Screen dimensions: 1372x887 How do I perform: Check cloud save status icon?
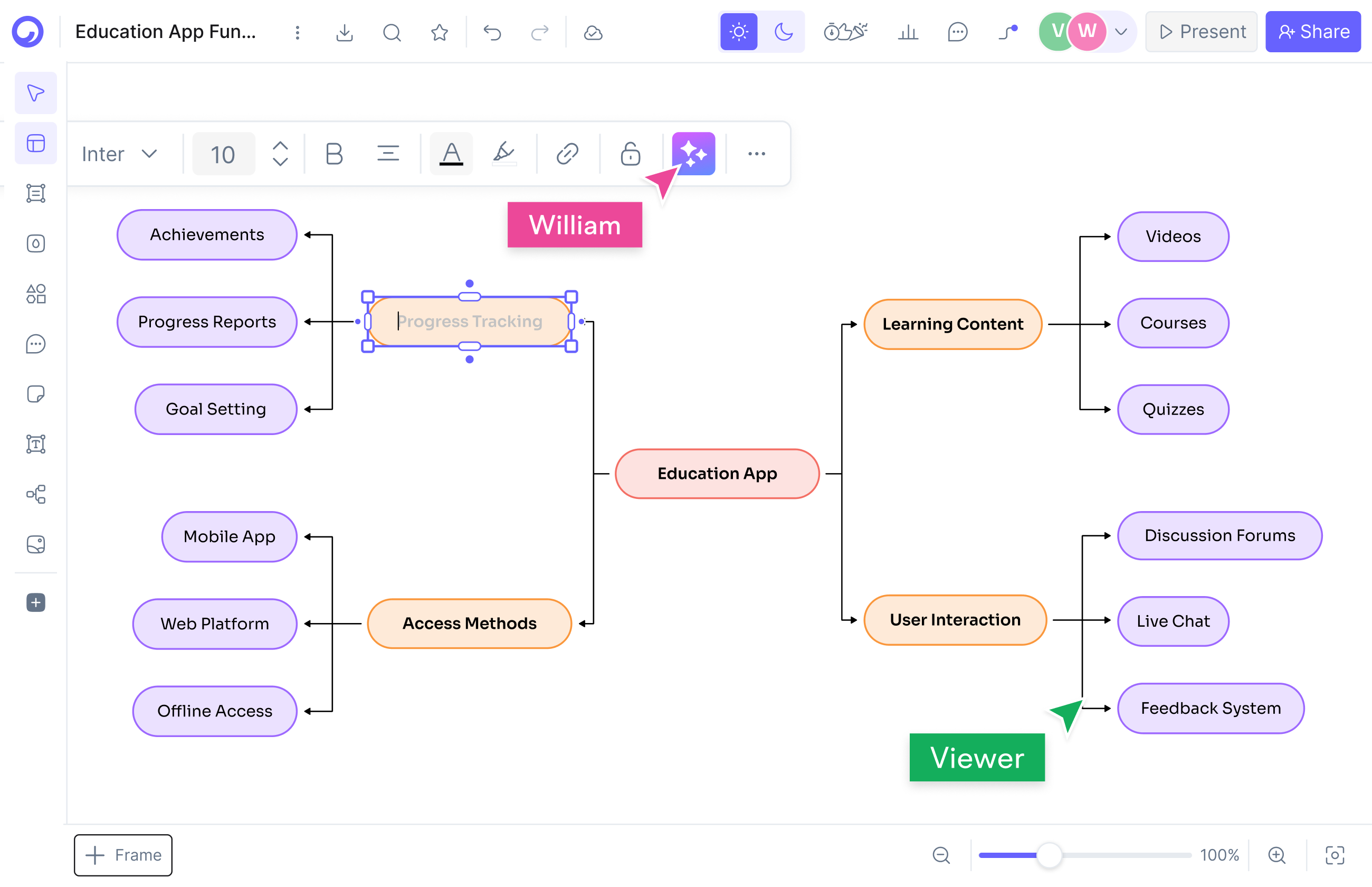[x=593, y=32]
